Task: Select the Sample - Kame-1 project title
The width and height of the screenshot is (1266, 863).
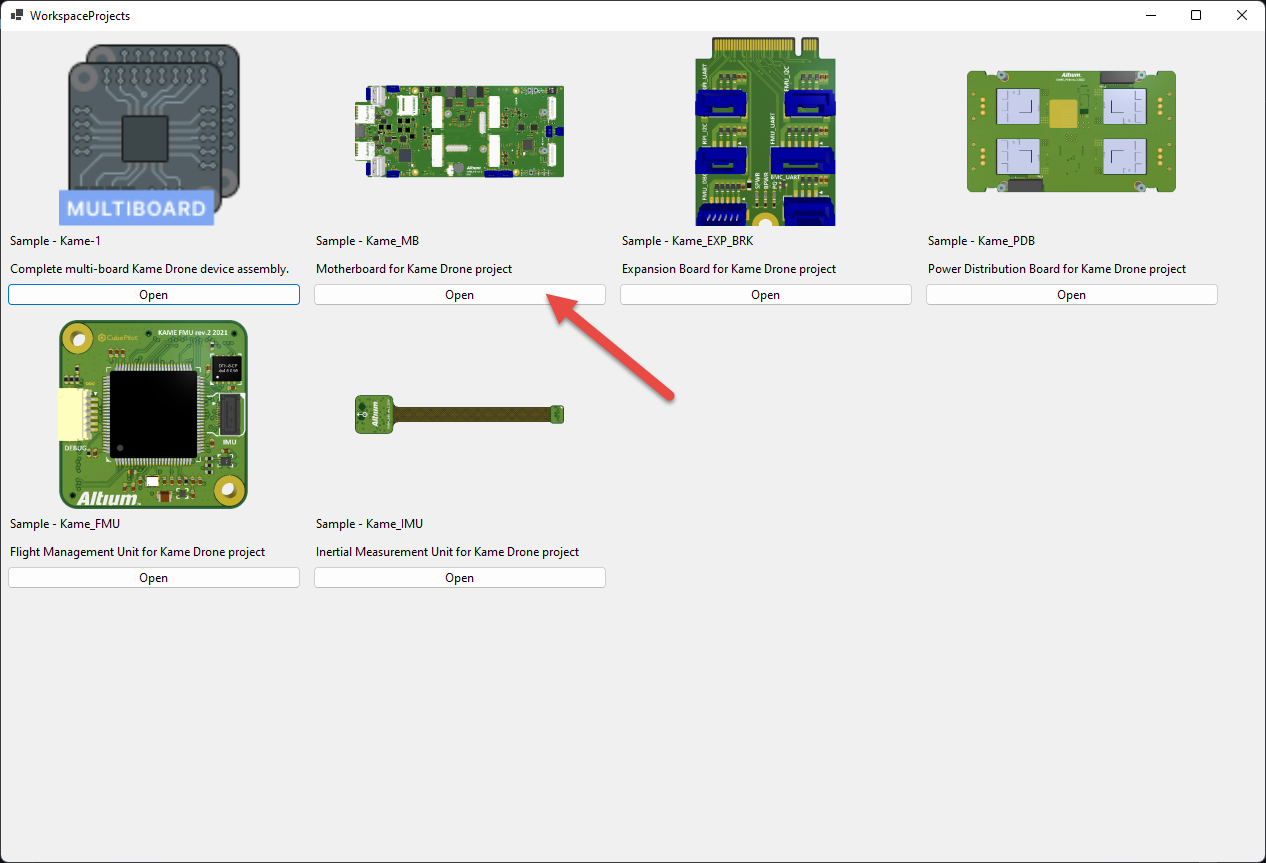Action: 57,240
